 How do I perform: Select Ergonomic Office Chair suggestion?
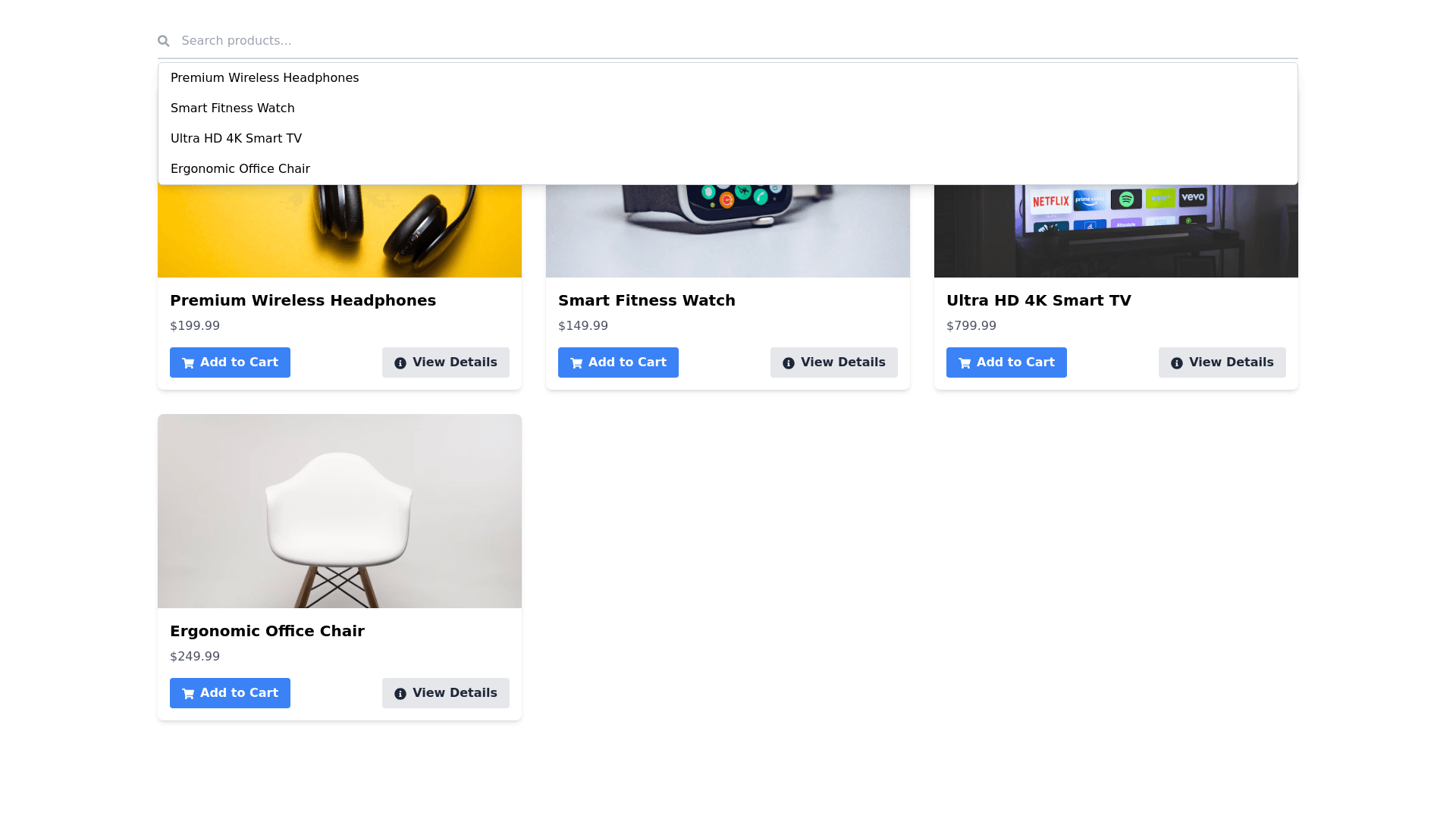point(240,169)
